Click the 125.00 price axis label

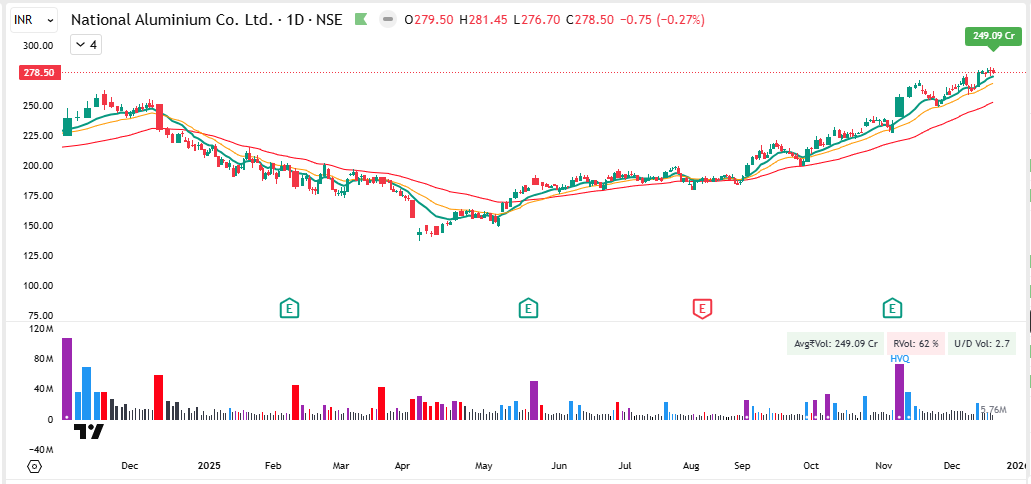[x=39, y=256]
